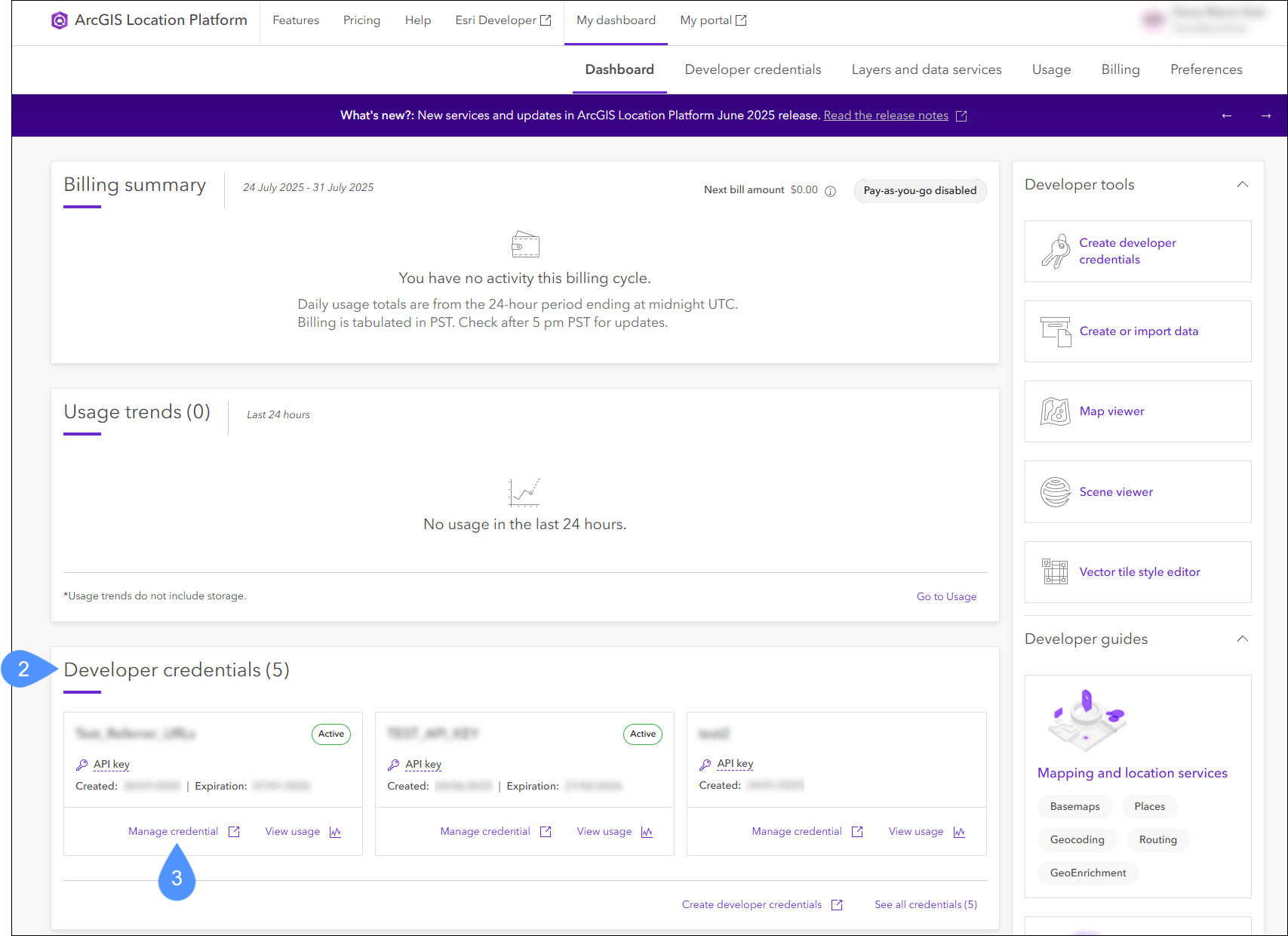Click the API key icon in the second credential card
The image size is (1288, 936).
[x=394, y=765]
